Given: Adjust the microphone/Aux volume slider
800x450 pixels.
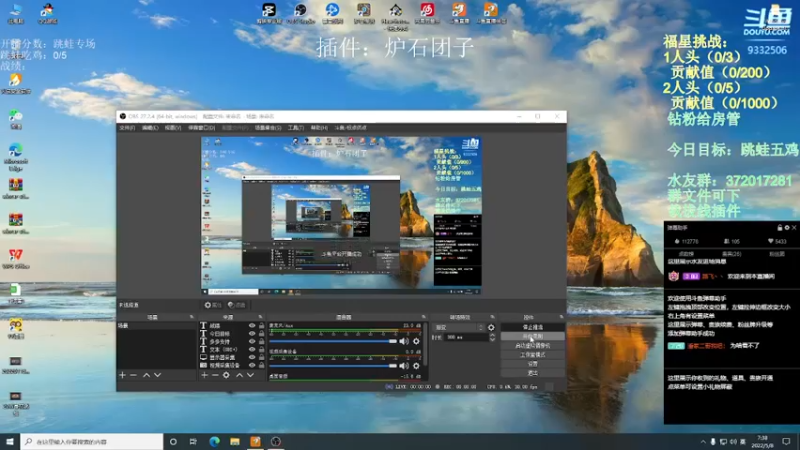Looking at the screenshot, I should tap(333, 341).
